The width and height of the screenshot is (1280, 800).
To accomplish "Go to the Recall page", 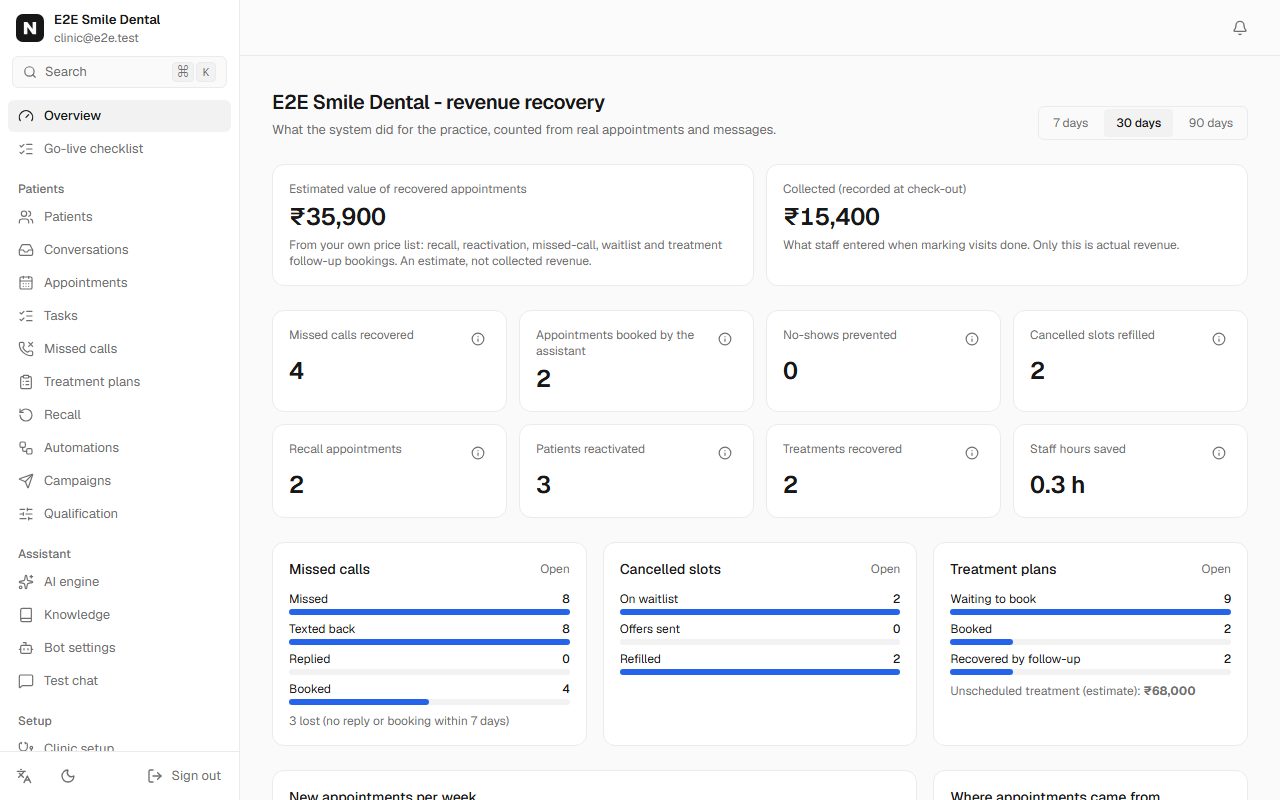I will coord(119,415).
